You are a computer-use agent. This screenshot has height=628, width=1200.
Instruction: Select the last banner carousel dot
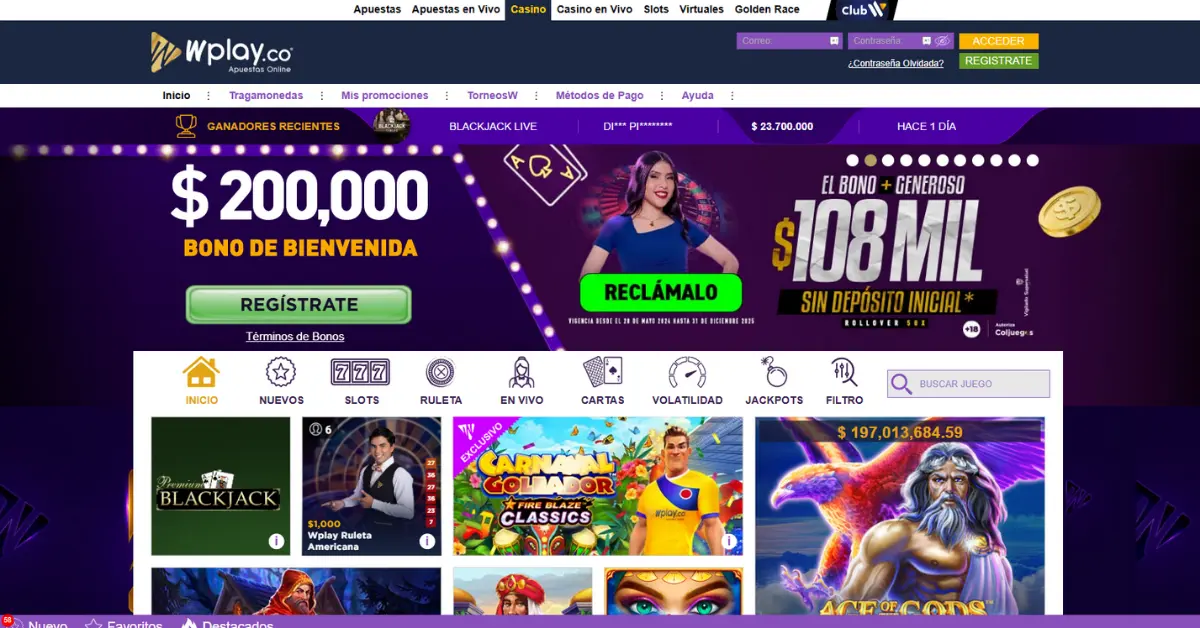(1032, 160)
